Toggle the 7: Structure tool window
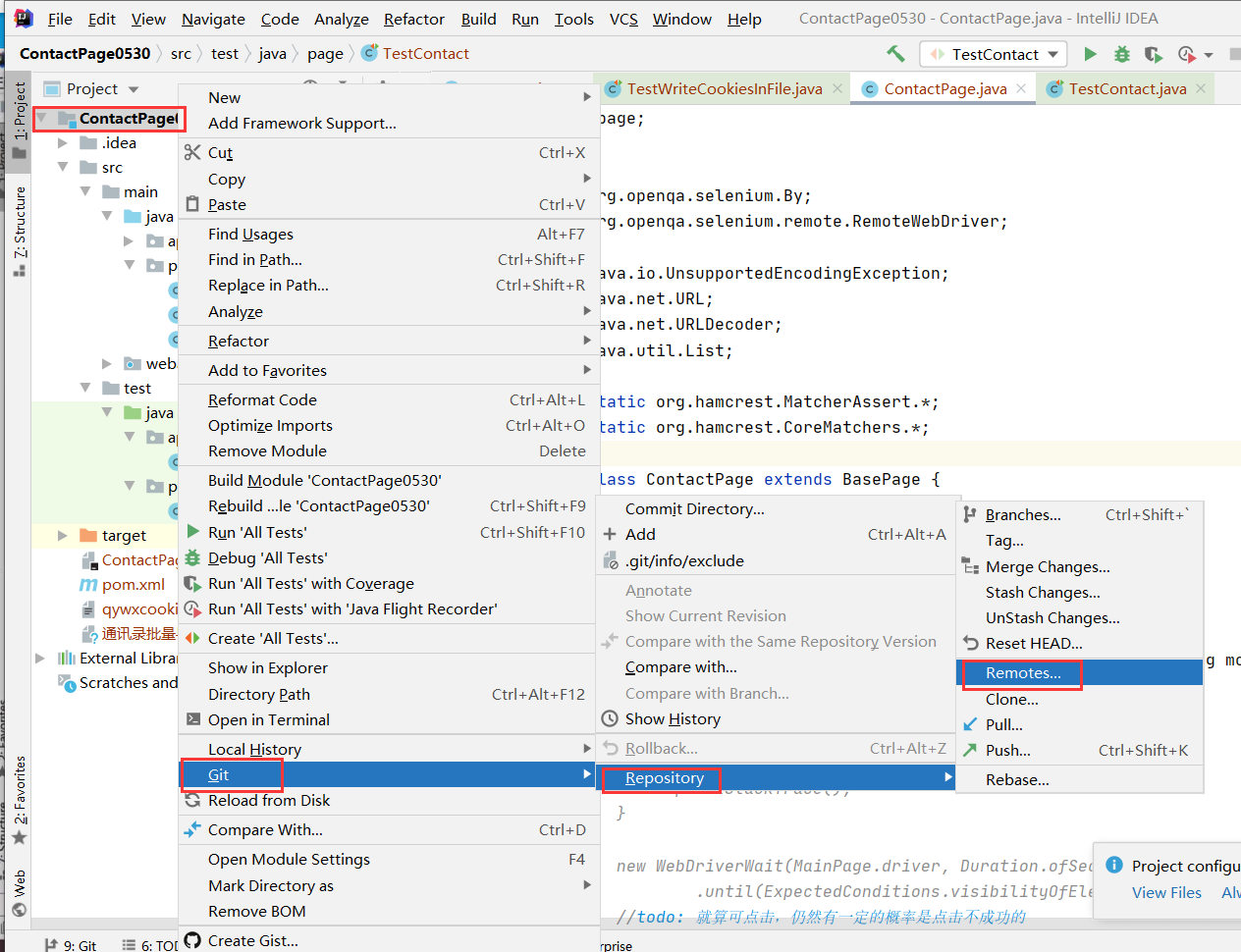1241x952 pixels. 20,230
